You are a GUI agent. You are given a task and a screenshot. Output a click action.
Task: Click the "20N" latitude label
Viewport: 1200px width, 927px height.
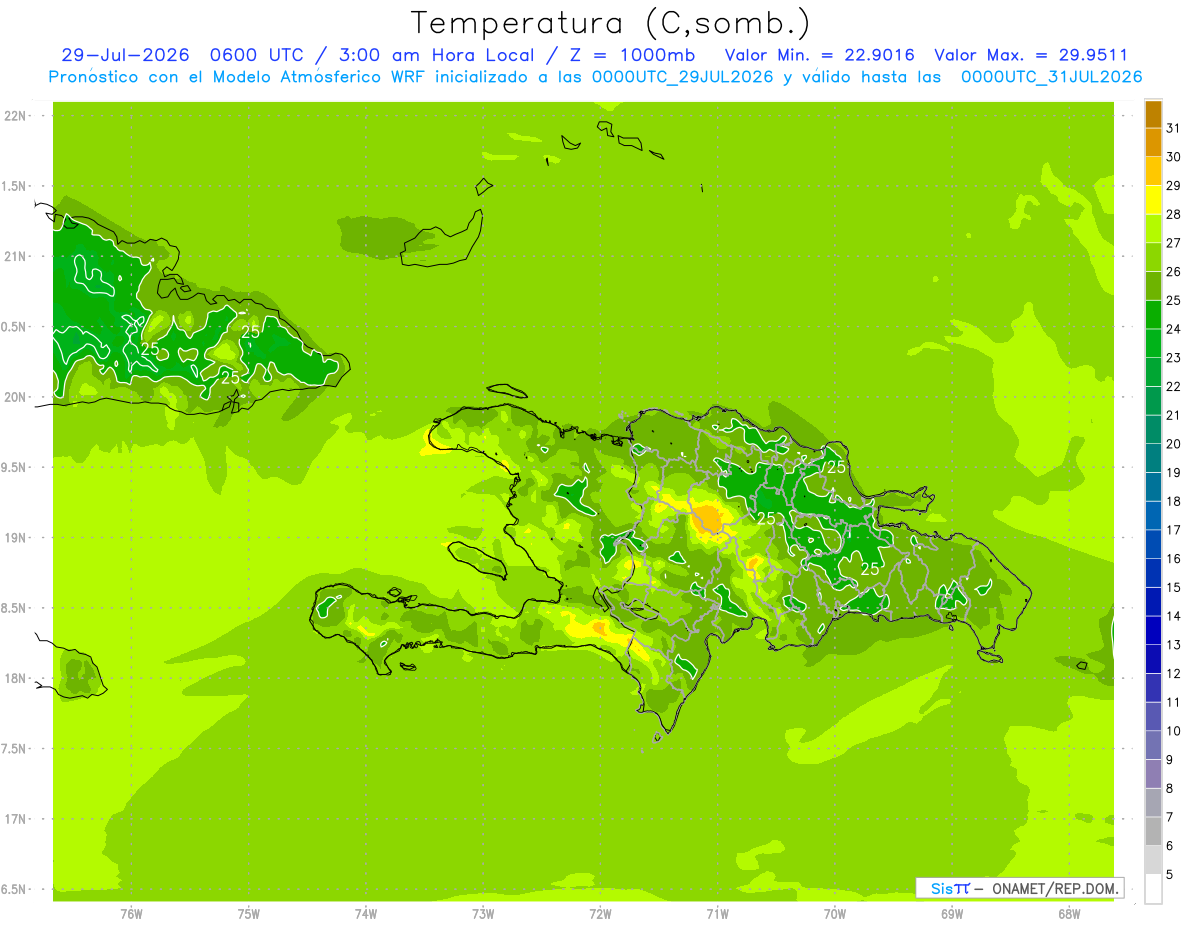16,397
